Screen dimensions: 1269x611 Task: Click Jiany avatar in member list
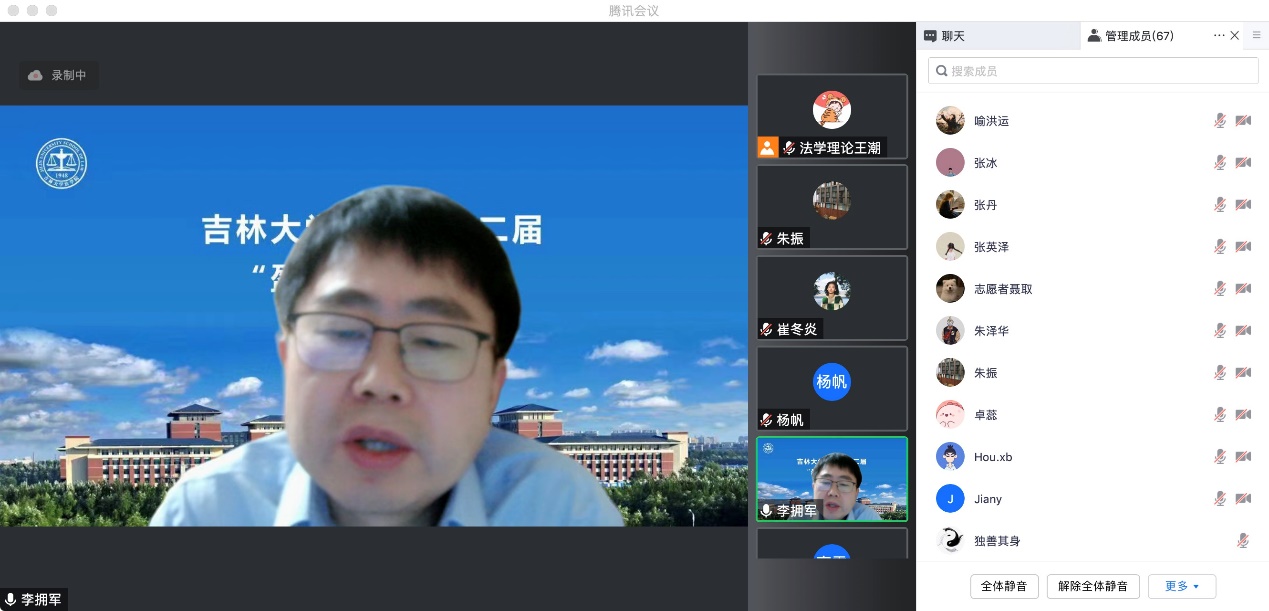(x=950, y=499)
